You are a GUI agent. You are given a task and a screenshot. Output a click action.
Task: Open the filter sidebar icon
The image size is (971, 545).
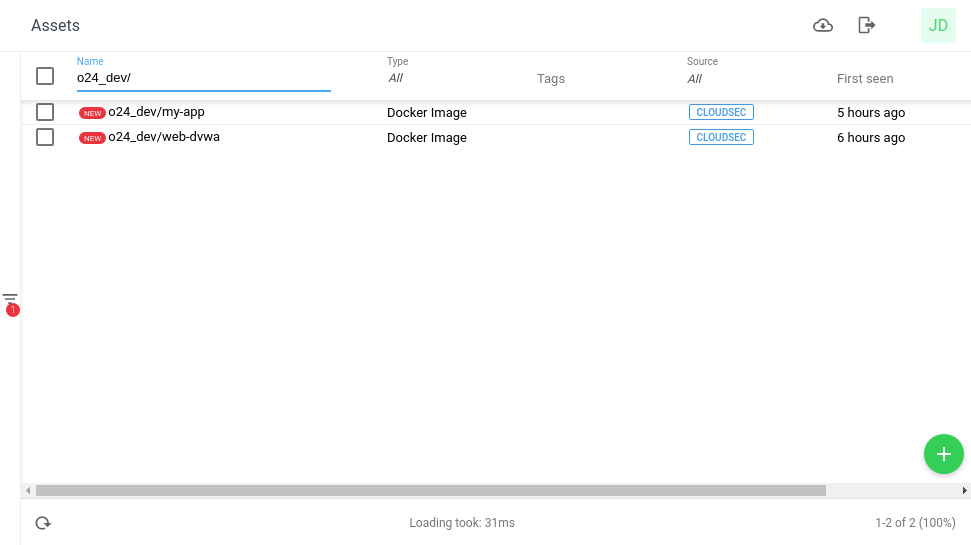[10, 299]
